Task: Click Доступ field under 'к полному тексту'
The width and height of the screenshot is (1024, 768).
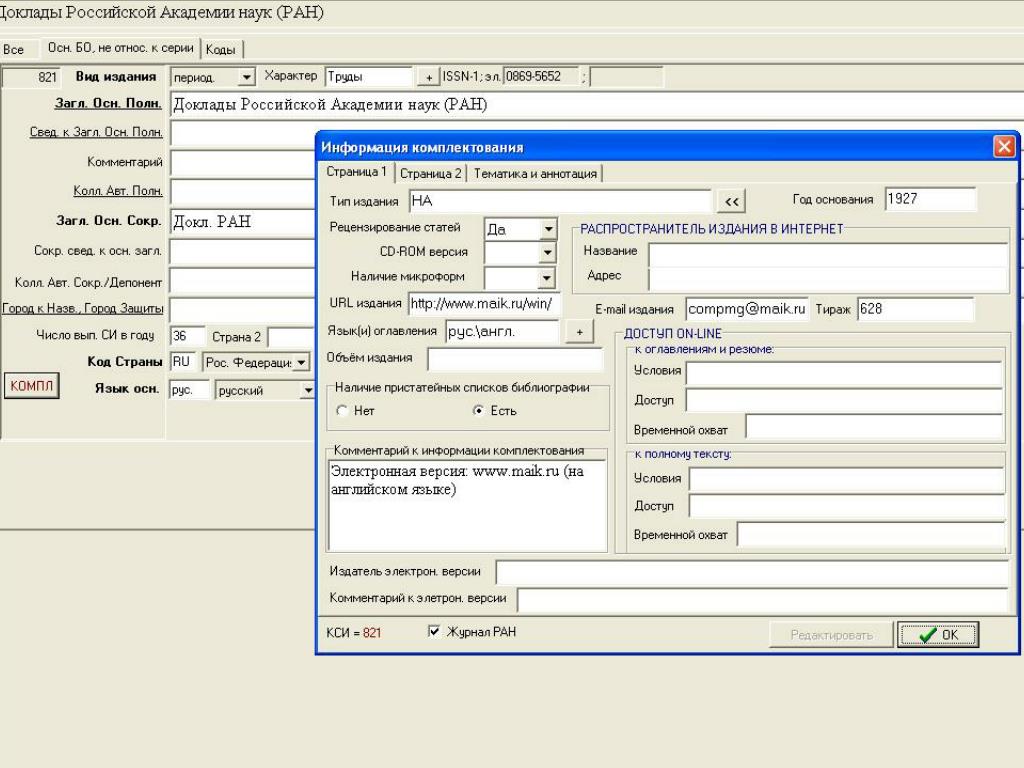Action: click(846, 506)
